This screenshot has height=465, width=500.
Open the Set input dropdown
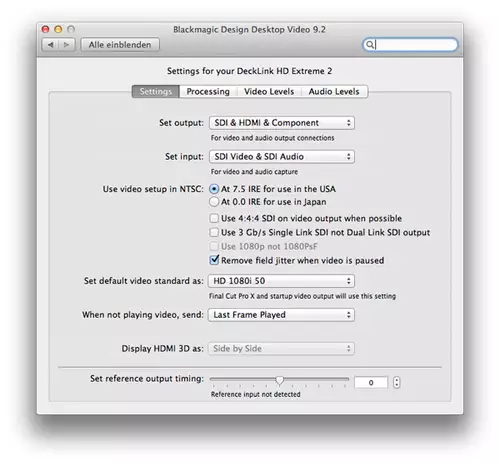(x=282, y=156)
